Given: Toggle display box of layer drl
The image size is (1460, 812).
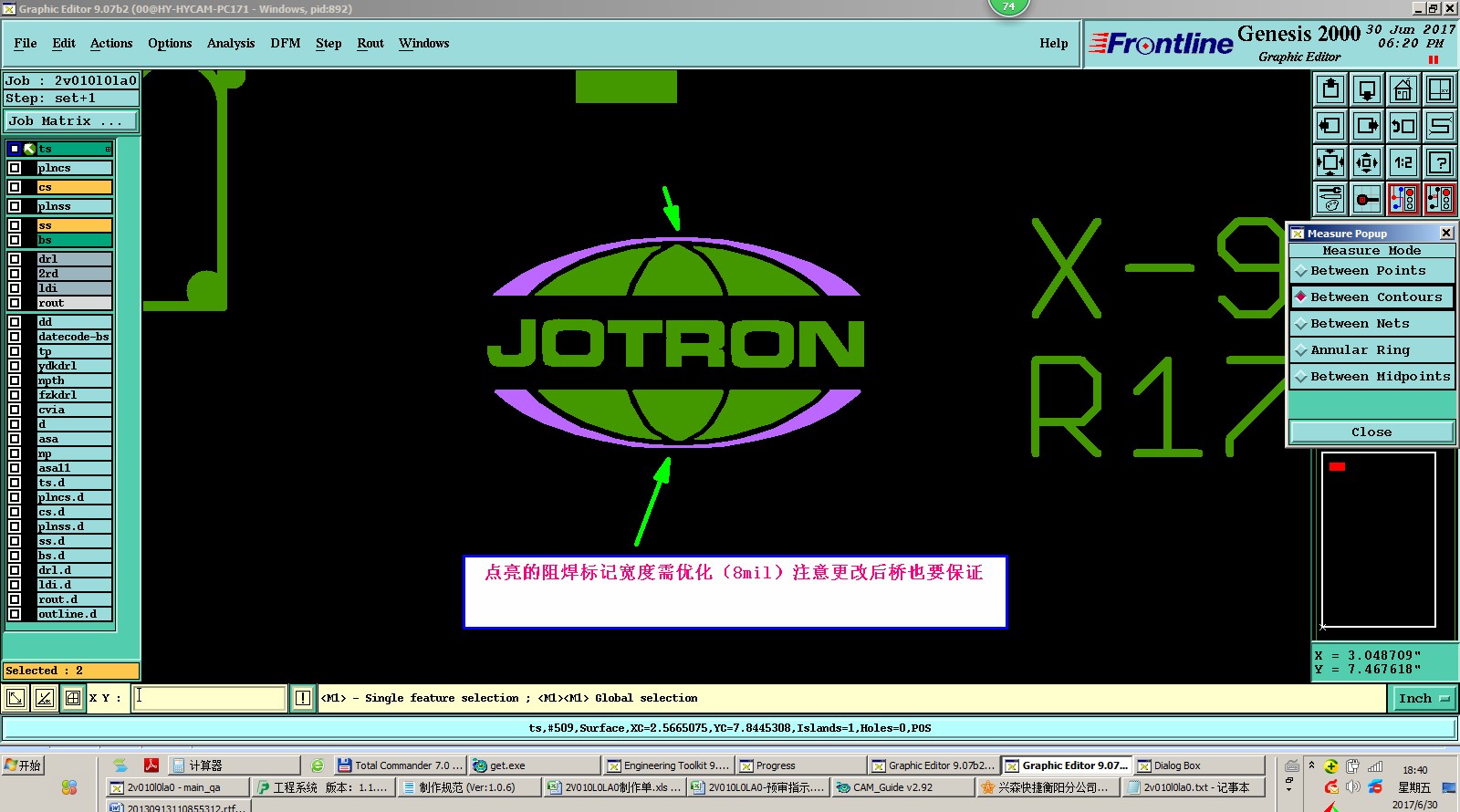Looking at the screenshot, I should (x=15, y=259).
